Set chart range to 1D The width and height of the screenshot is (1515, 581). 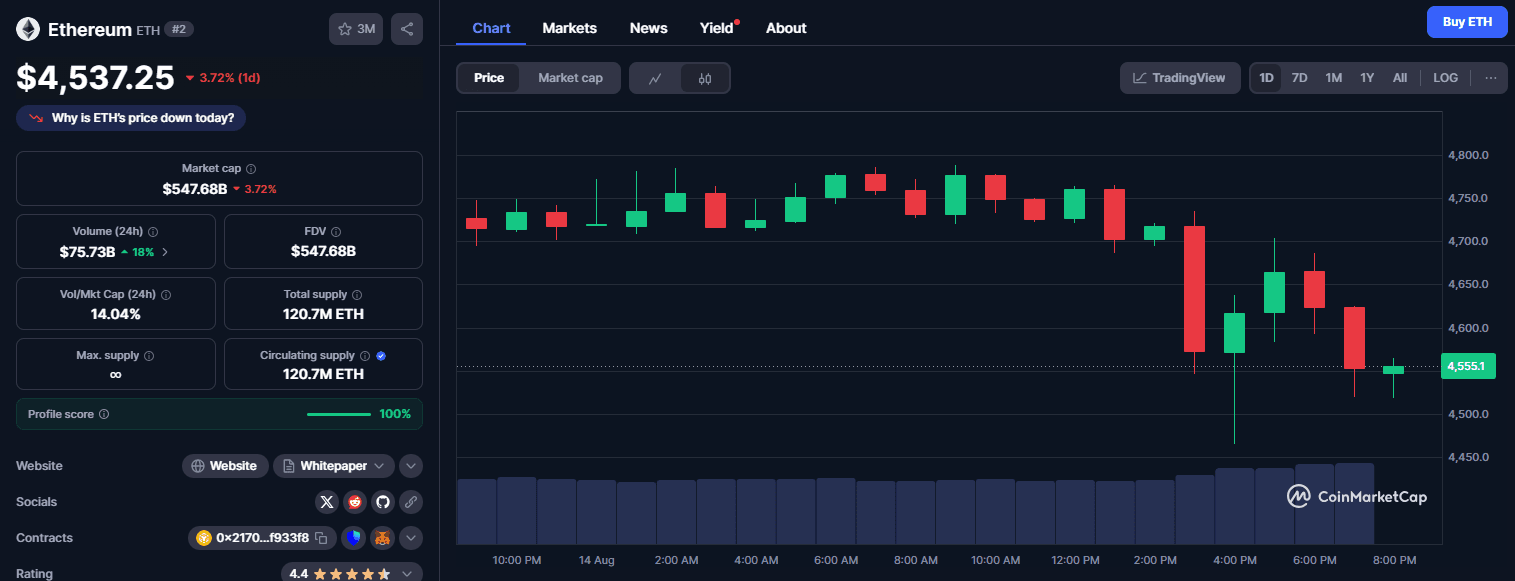[1267, 78]
